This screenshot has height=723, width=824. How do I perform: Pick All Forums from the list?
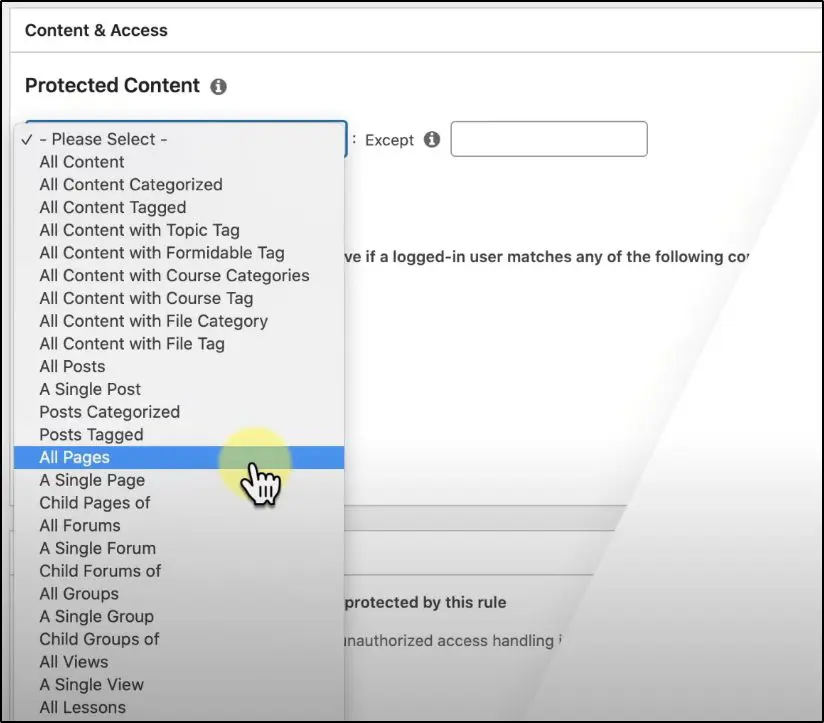tap(79, 525)
